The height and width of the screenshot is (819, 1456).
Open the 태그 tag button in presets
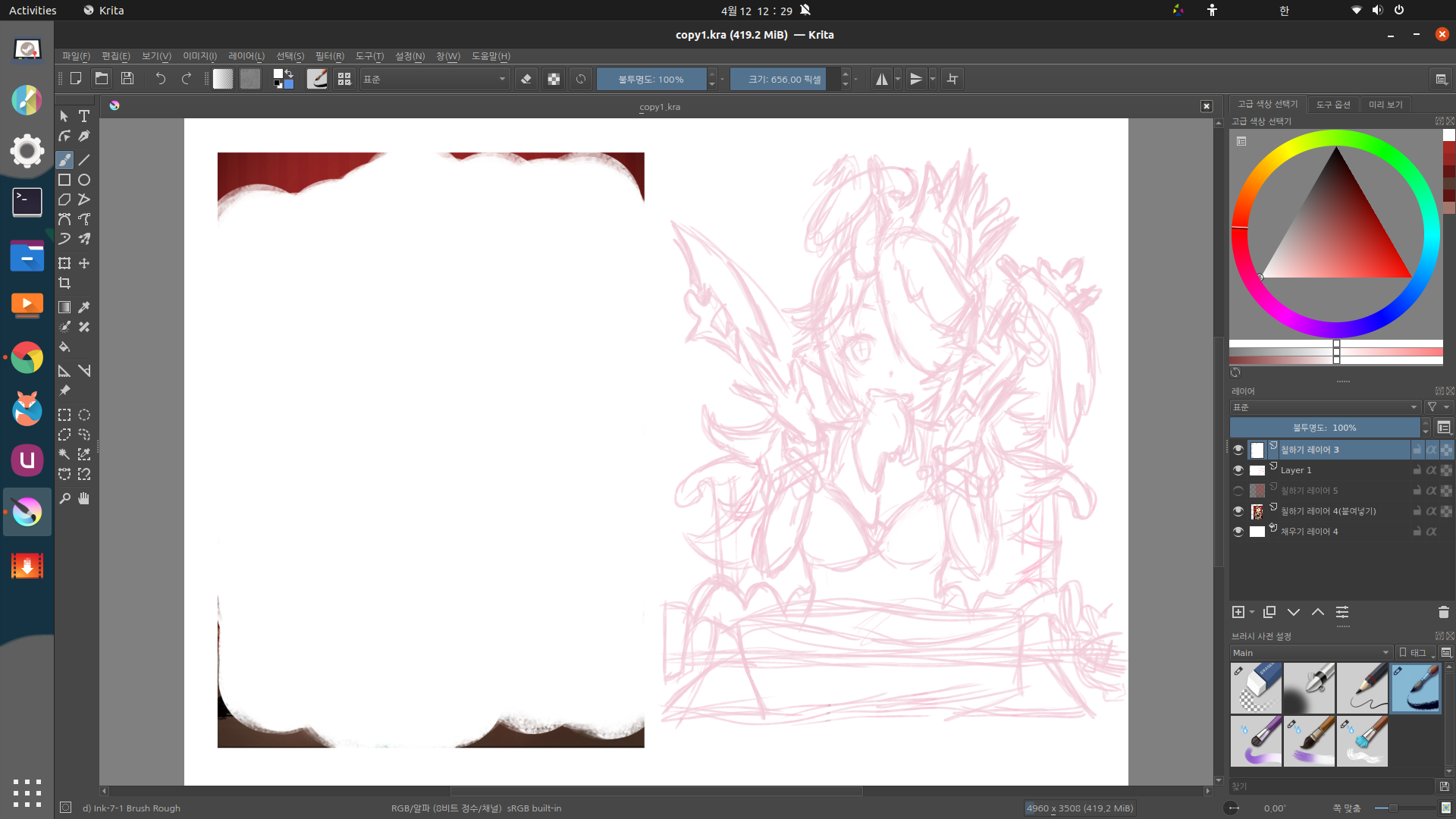1416,653
